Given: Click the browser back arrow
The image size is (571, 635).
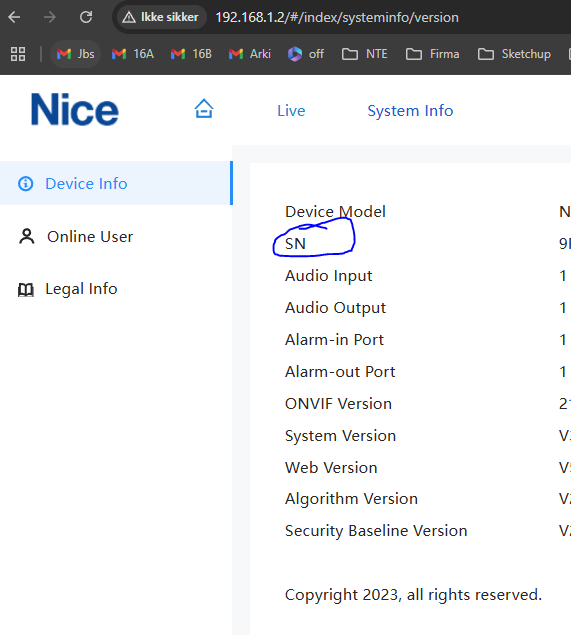Looking at the screenshot, I should [15, 17].
